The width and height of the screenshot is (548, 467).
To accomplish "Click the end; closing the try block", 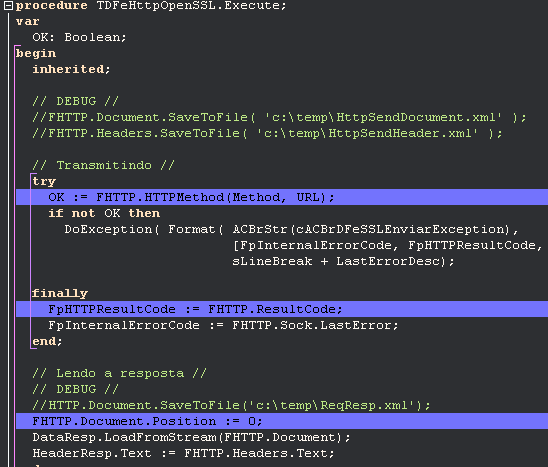I will pos(47,341).
